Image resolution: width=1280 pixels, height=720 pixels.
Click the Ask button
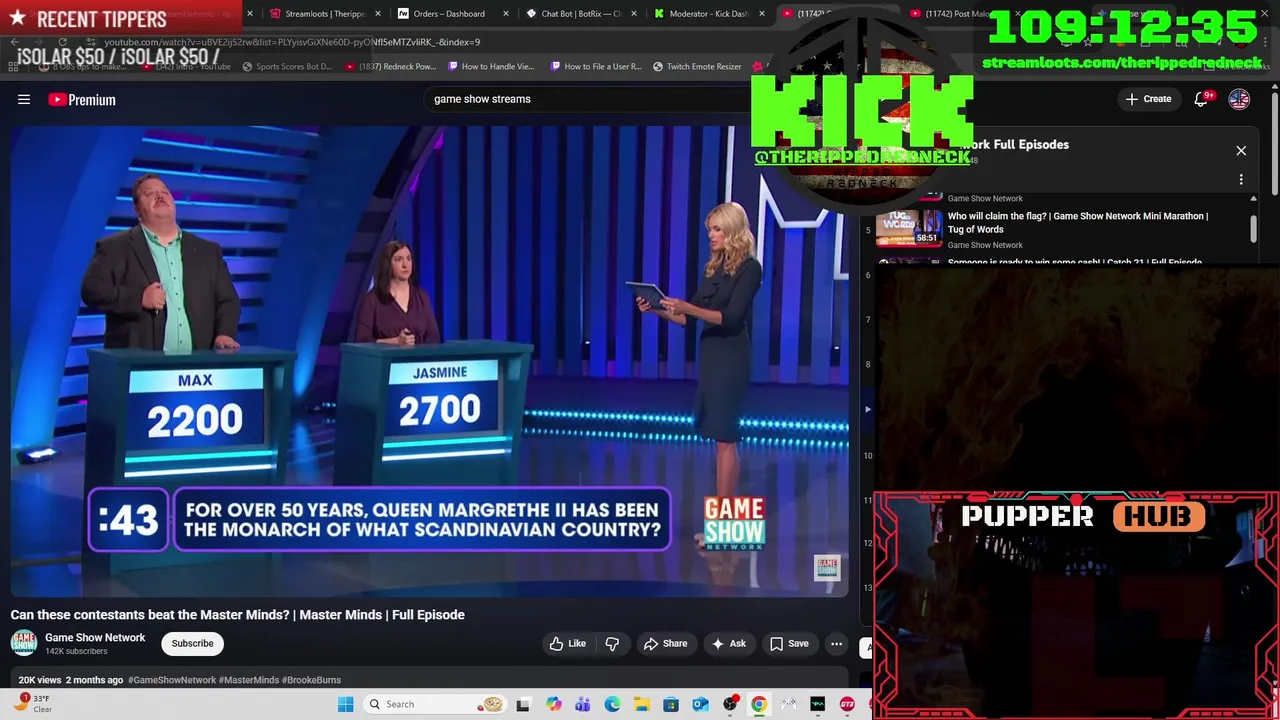(x=728, y=644)
